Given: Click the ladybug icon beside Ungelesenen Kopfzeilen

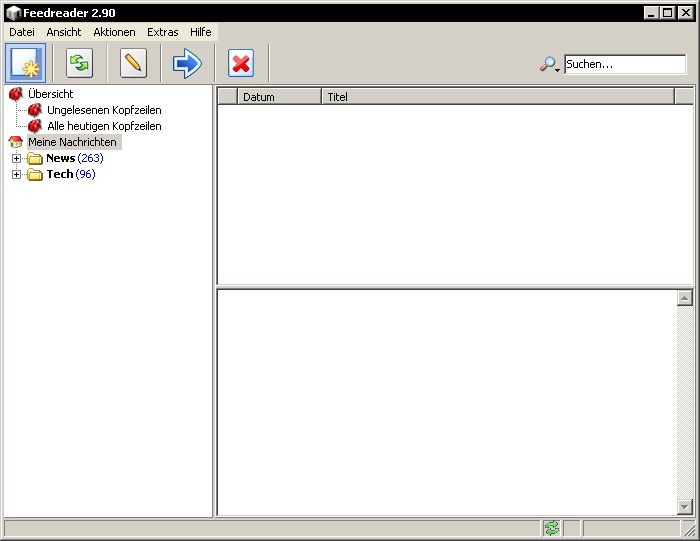Looking at the screenshot, I should coord(34,110).
